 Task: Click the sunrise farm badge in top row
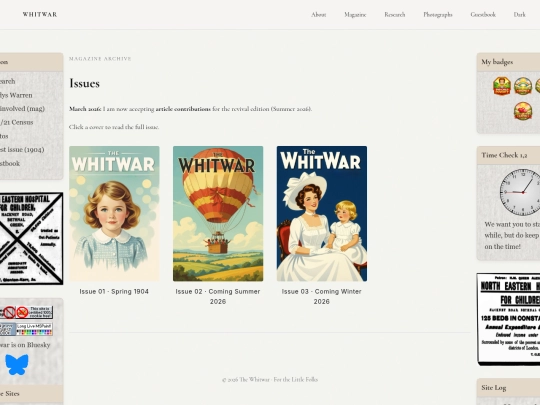coord(523,86)
